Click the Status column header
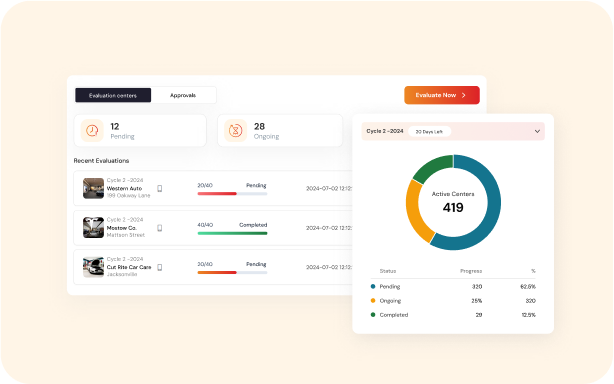Image resolution: width=614 pixels, height=384 pixels. pyautogui.click(x=388, y=271)
